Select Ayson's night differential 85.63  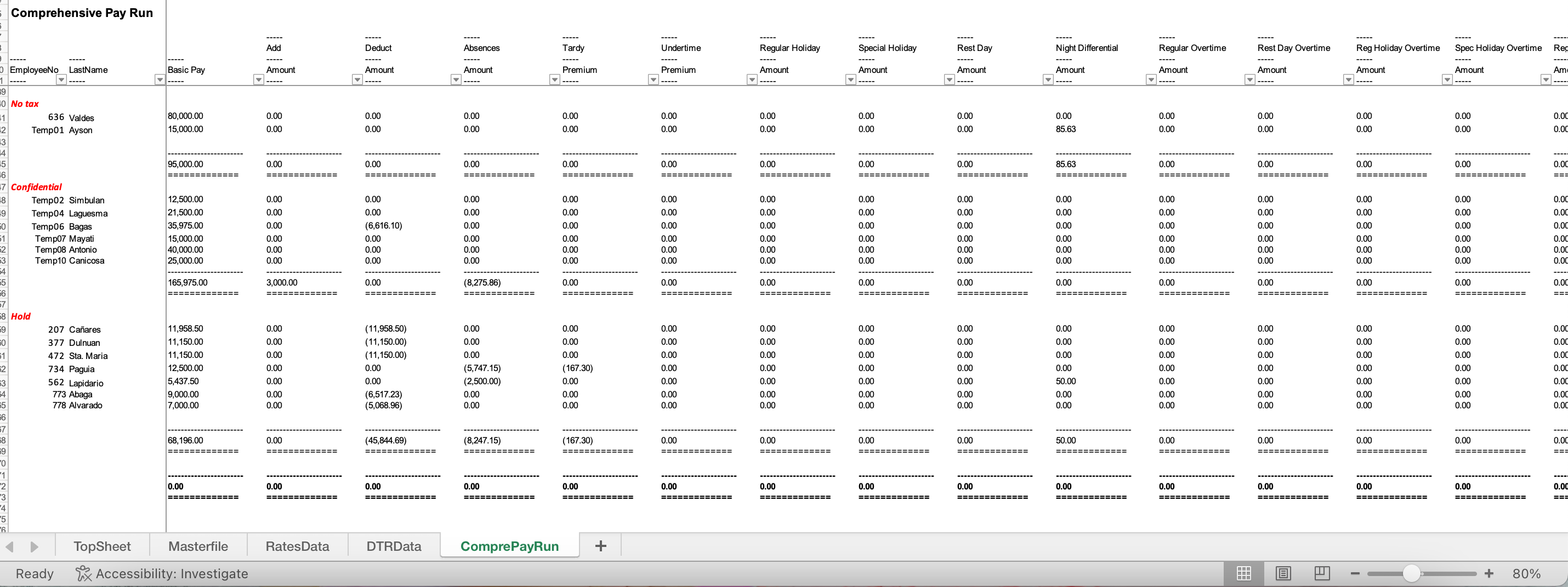(x=1066, y=129)
